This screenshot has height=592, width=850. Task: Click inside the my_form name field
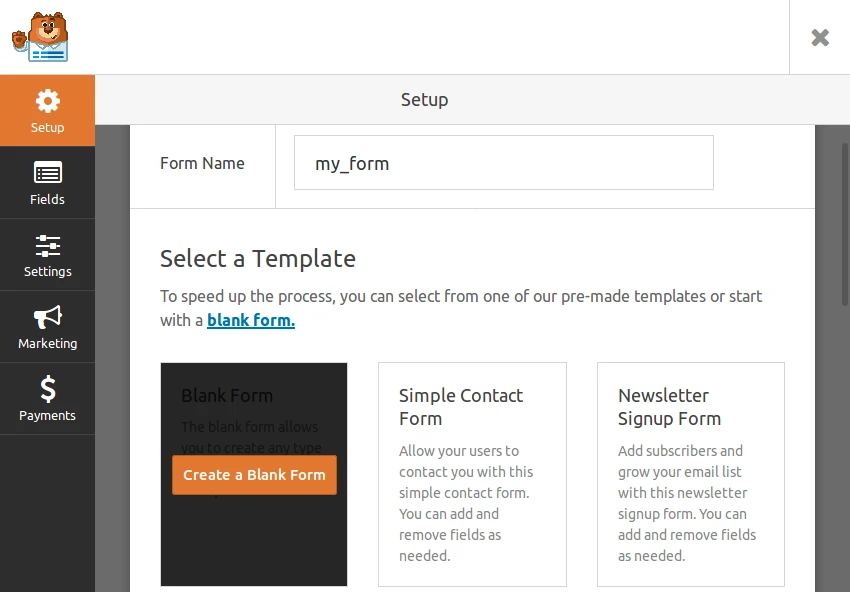tap(504, 163)
